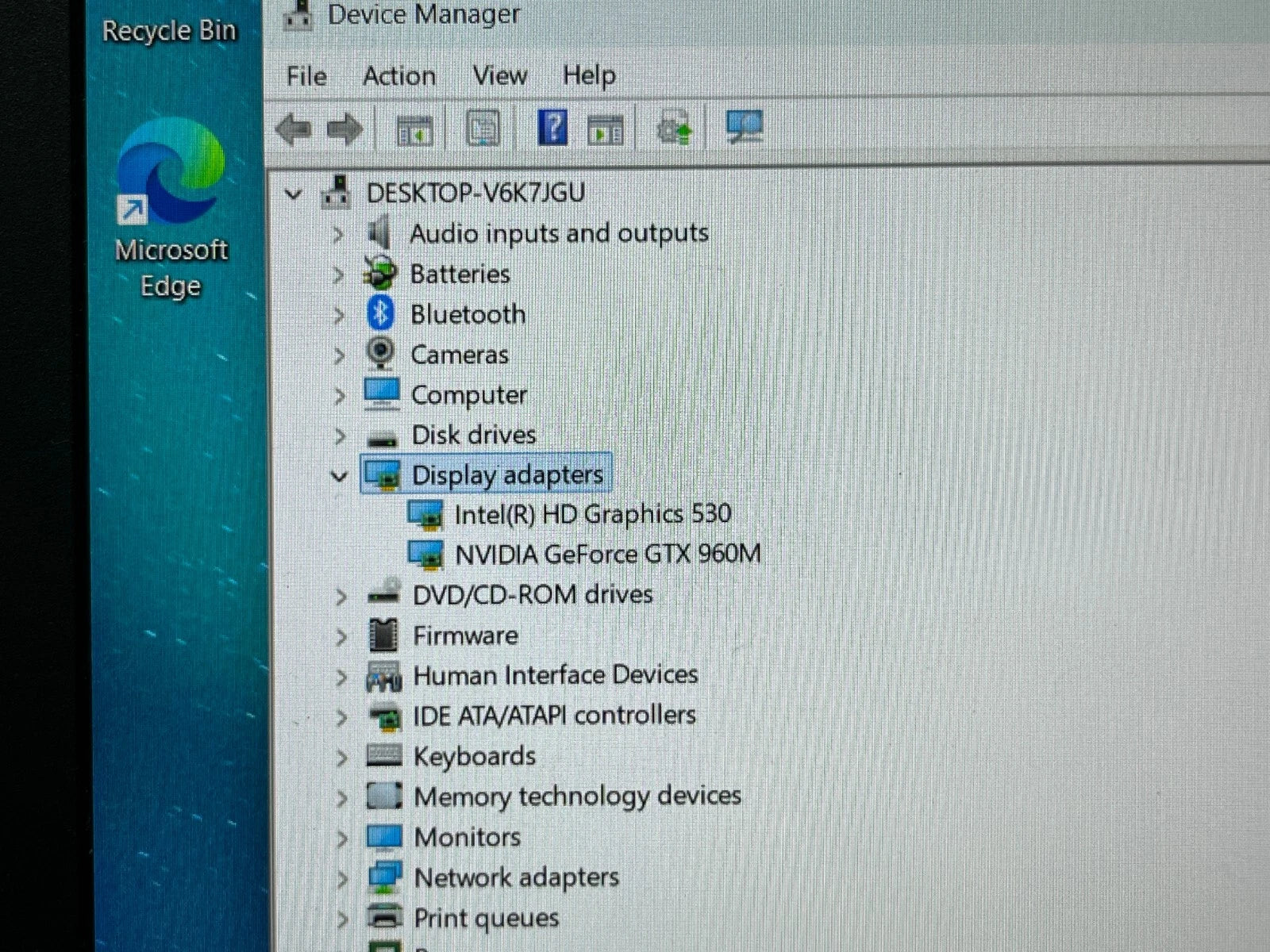
Task: Select Intel(R) HD Graphics 530 device
Action: (592, 514)
